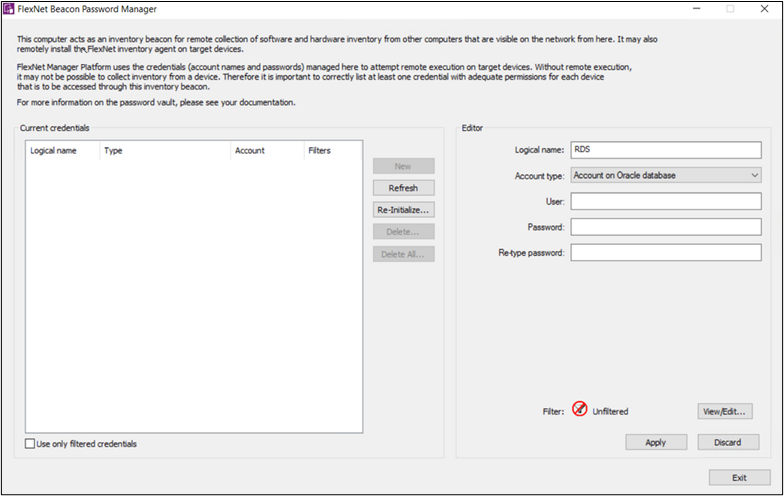Click the Delete All... button
Screen dimensions: 784x496
pos(404,254)
